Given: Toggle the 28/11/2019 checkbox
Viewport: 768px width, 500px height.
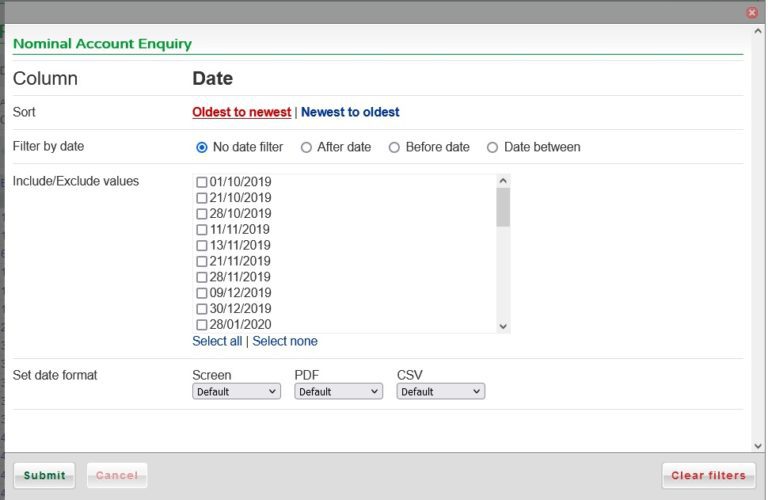Looking at the screenshot, I should click(201, 277).
